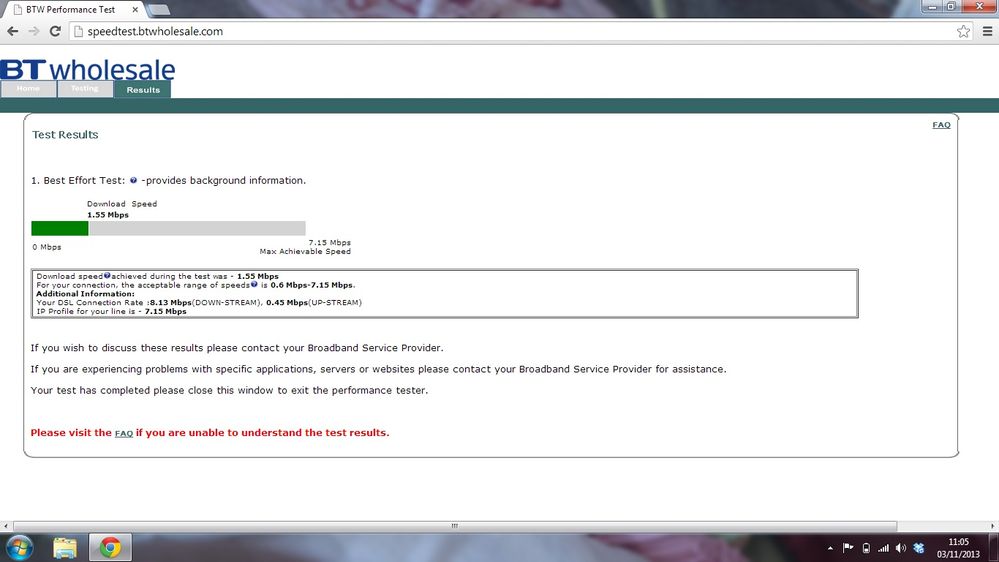The image size is (999, 562).
Task: Click the 1.55 Mbps value above bar
Action: pos(108,215)
